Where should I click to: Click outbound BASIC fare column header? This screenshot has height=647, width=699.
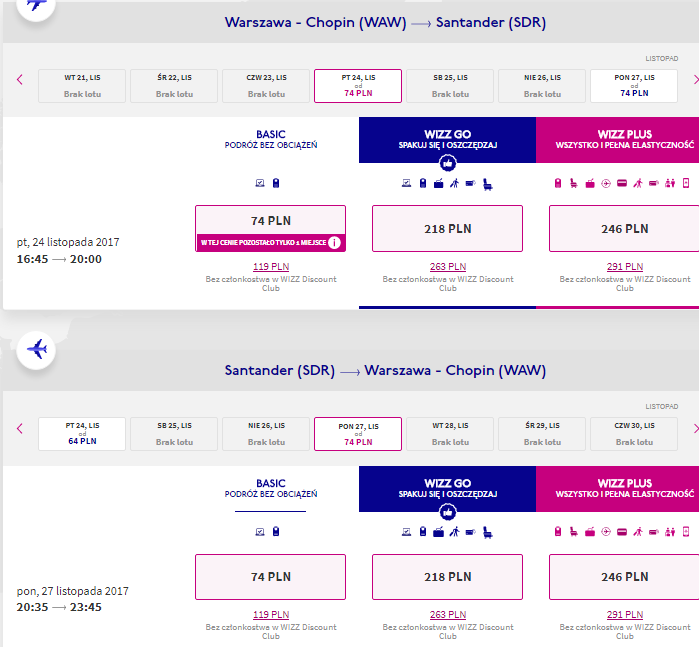[271, 140]
